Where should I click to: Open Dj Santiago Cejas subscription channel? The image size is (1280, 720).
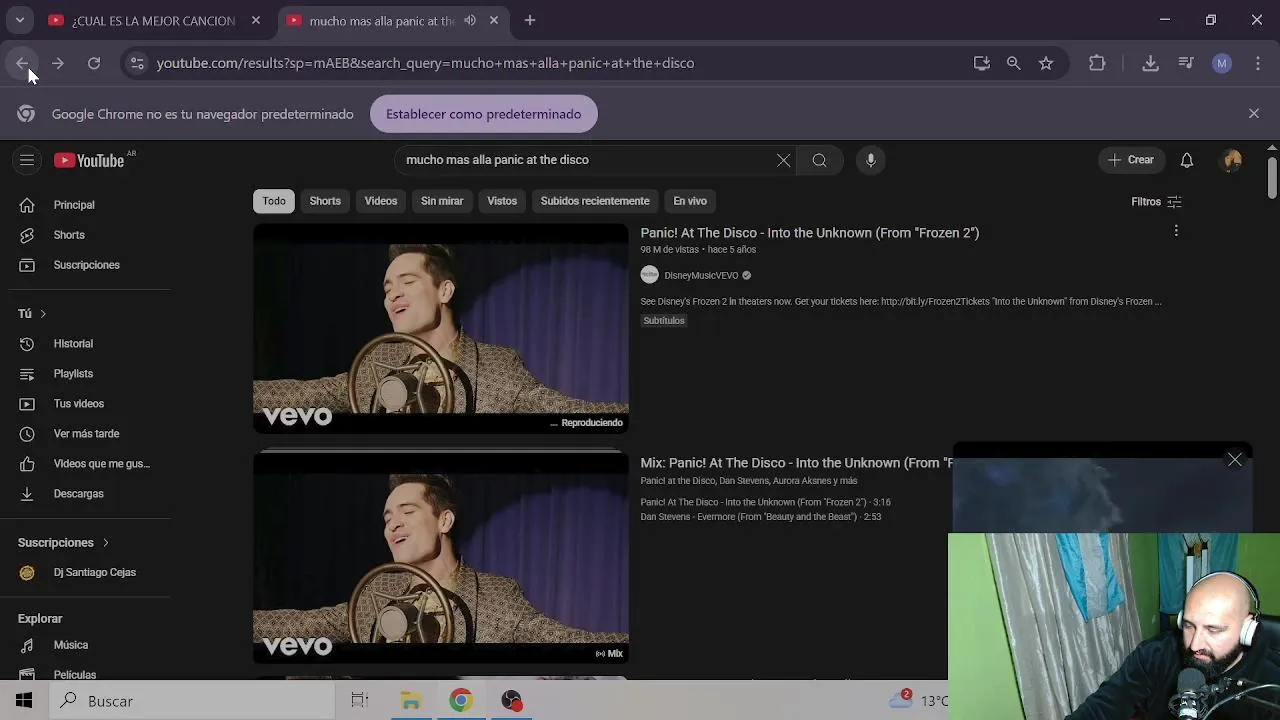point(90,573)
